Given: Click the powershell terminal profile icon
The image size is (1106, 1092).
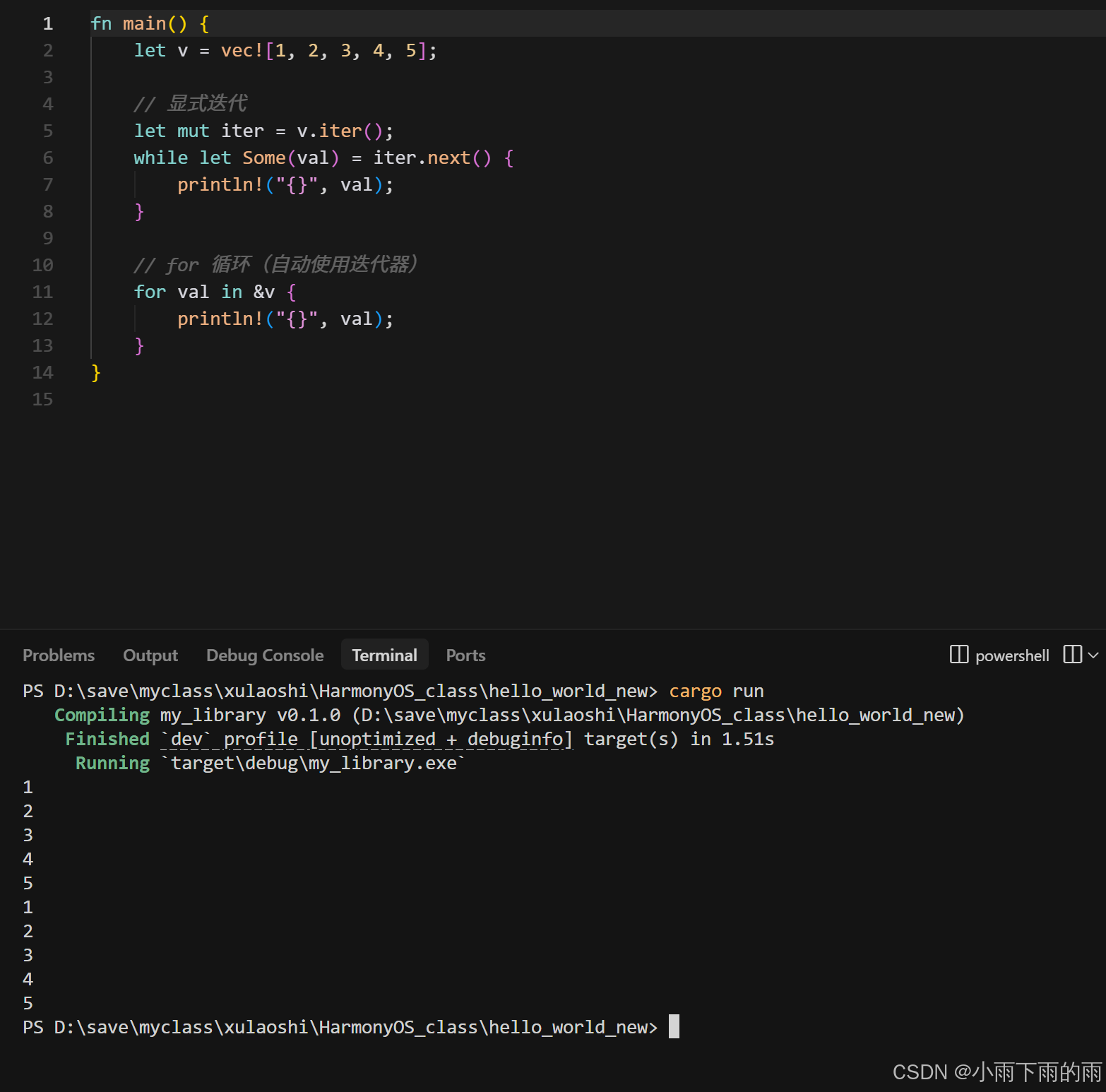Looking at the screenshot, I should point(959,655).
